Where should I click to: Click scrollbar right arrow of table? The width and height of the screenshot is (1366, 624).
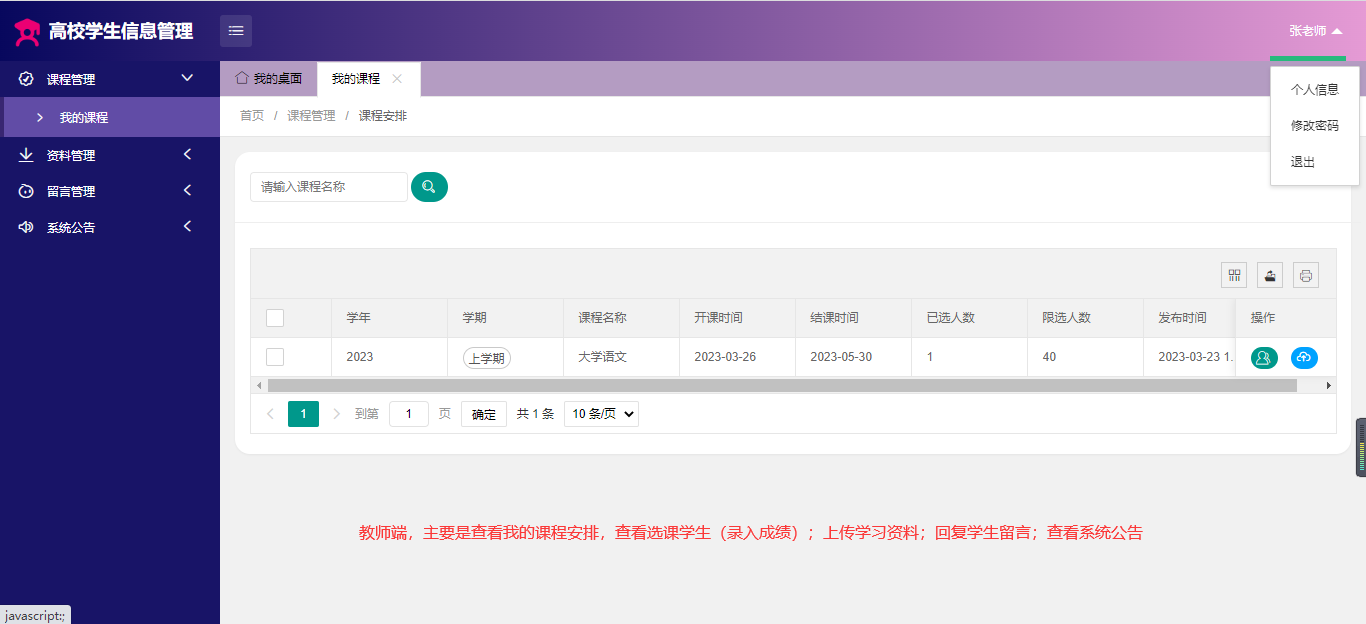click(x=1329, y=385)
